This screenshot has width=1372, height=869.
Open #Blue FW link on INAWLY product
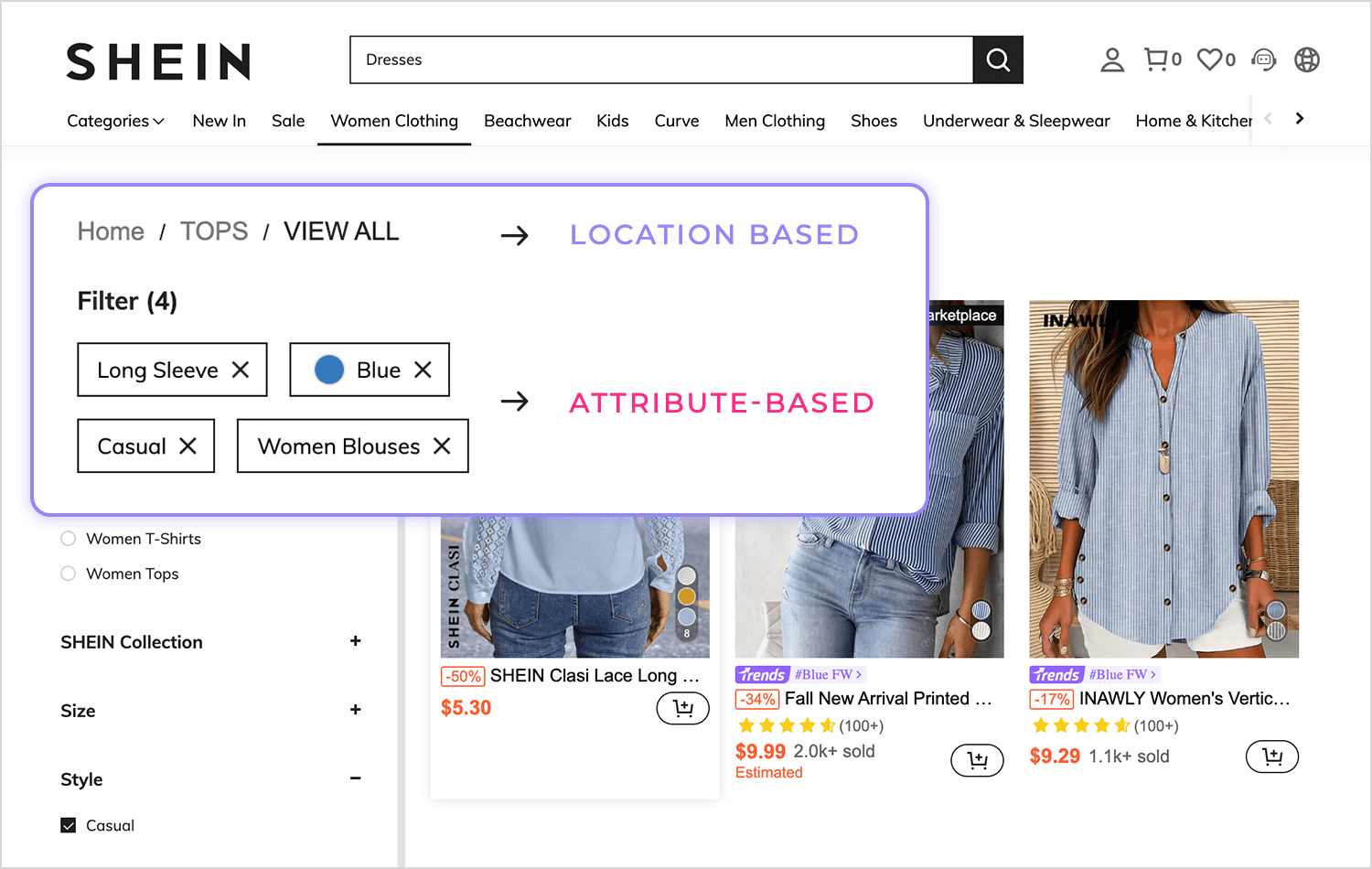(1122, 674)
